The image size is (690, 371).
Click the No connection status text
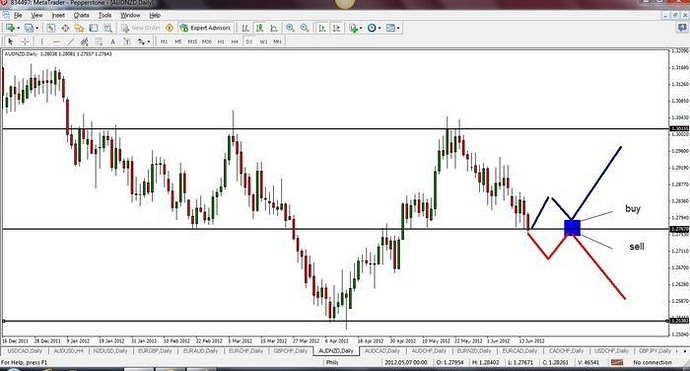[x=652, y=362]
